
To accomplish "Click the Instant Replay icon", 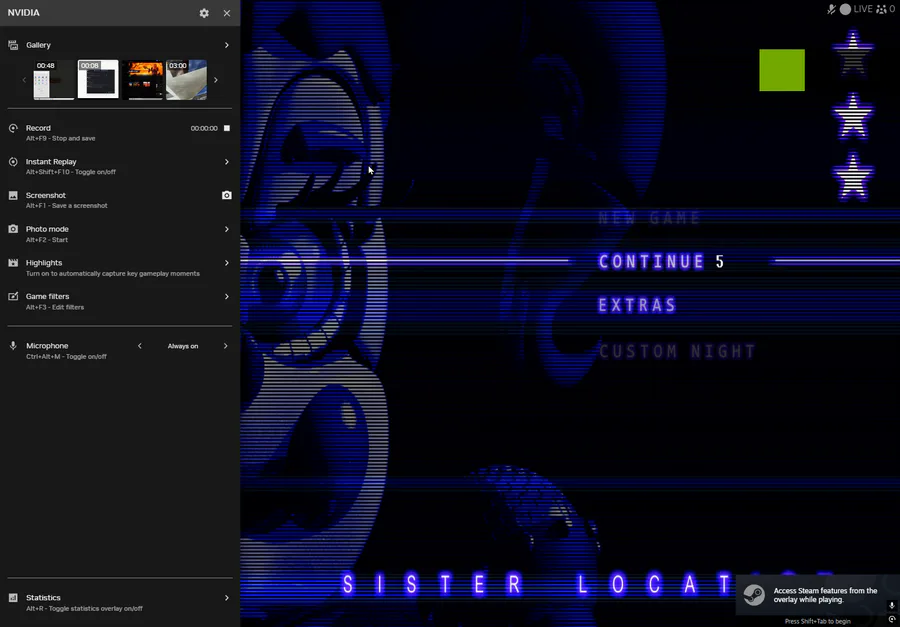I will tap(13, 162).
